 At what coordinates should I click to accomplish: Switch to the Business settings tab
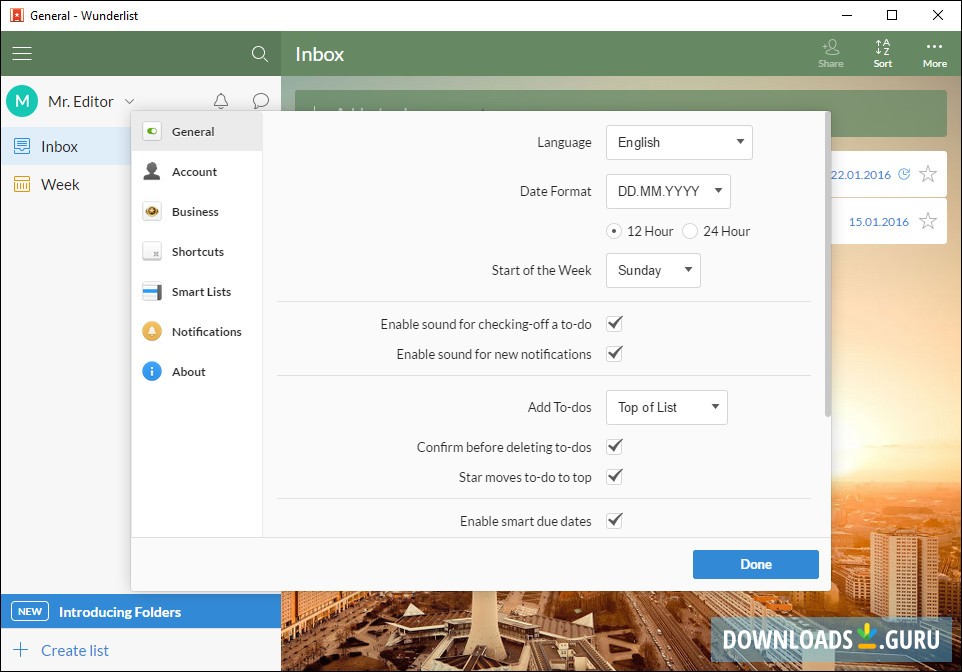[197, 211]
